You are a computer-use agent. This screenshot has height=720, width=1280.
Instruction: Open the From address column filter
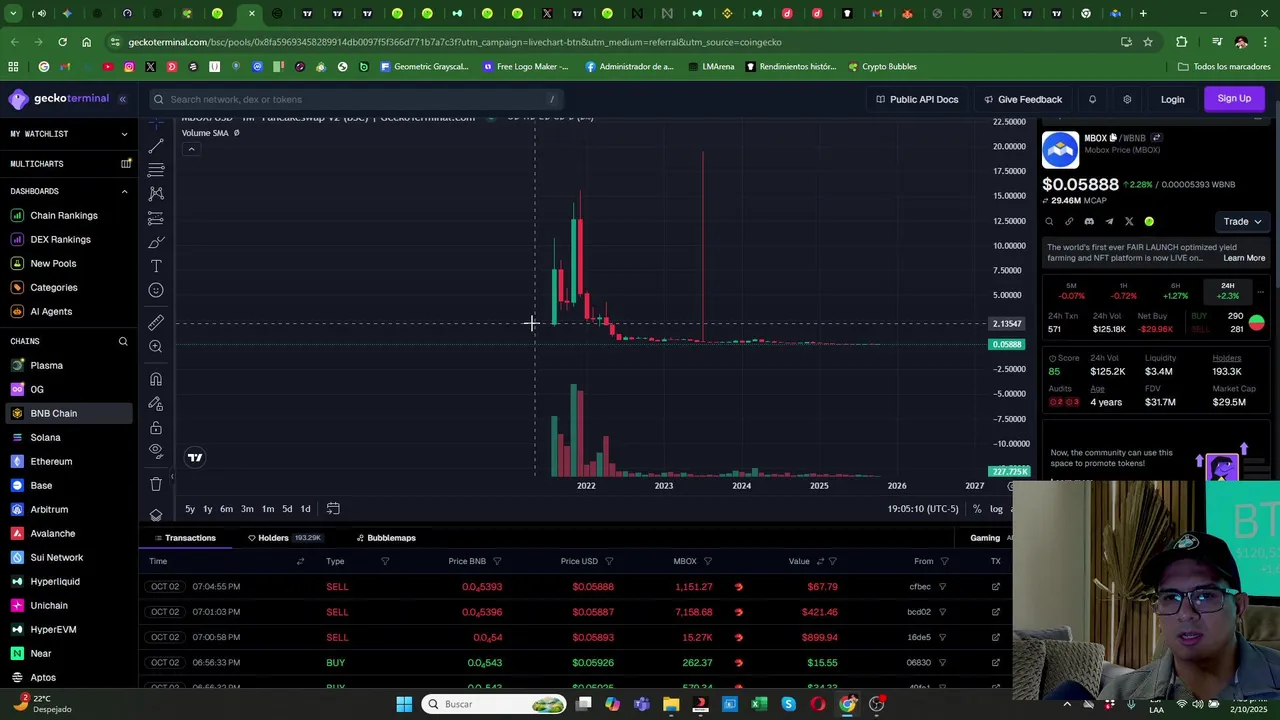[x=944, y=562]
